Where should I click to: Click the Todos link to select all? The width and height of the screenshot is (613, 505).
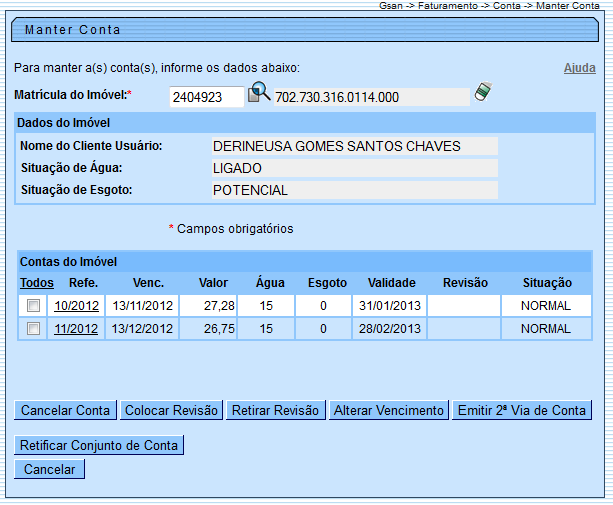37,283
